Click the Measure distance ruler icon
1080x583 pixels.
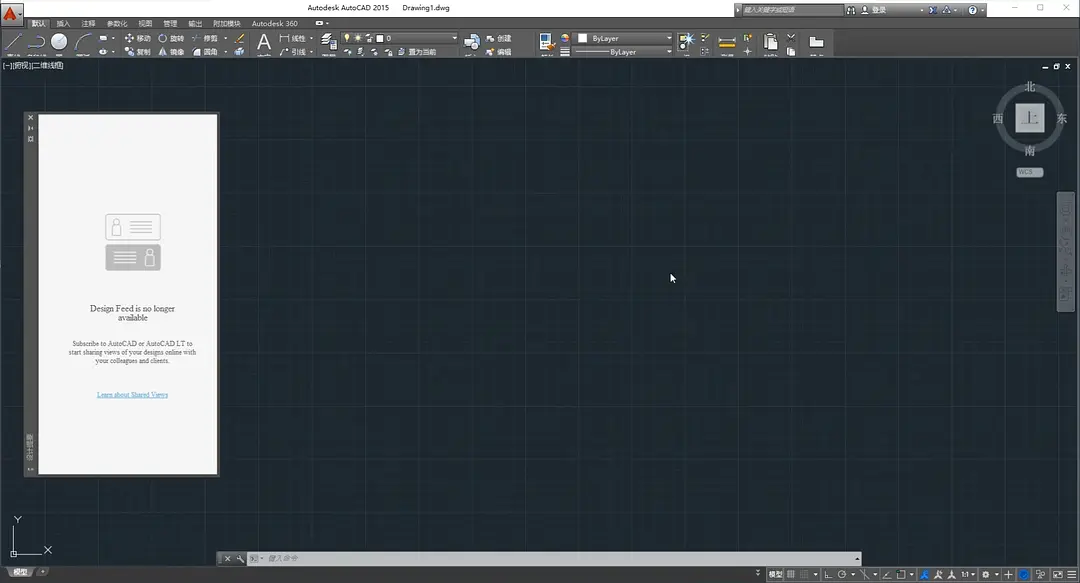(x=727, y=43)
